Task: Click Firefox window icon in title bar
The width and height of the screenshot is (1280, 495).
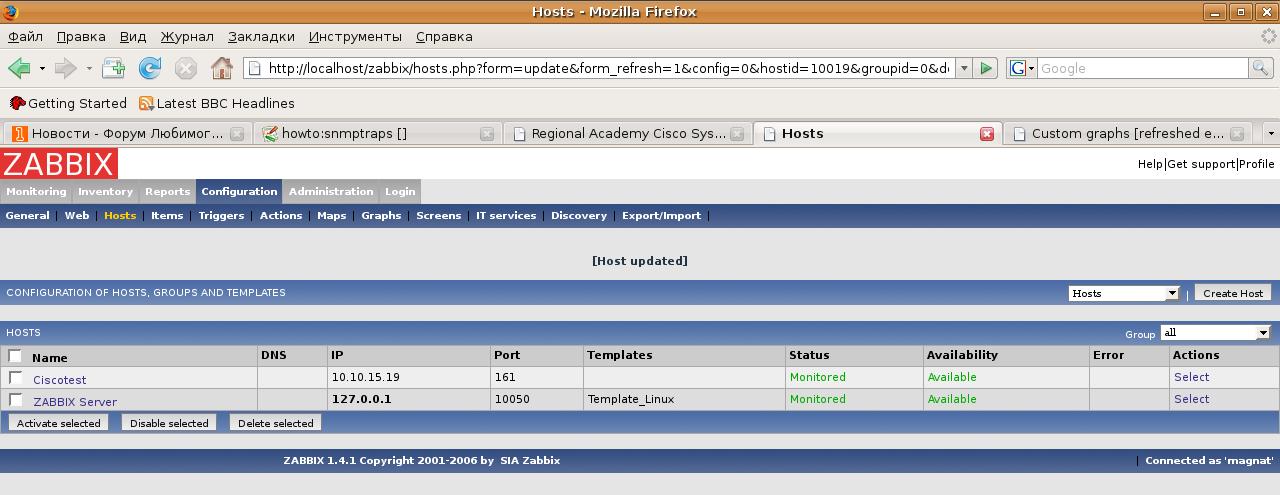Action: (10, 11)
